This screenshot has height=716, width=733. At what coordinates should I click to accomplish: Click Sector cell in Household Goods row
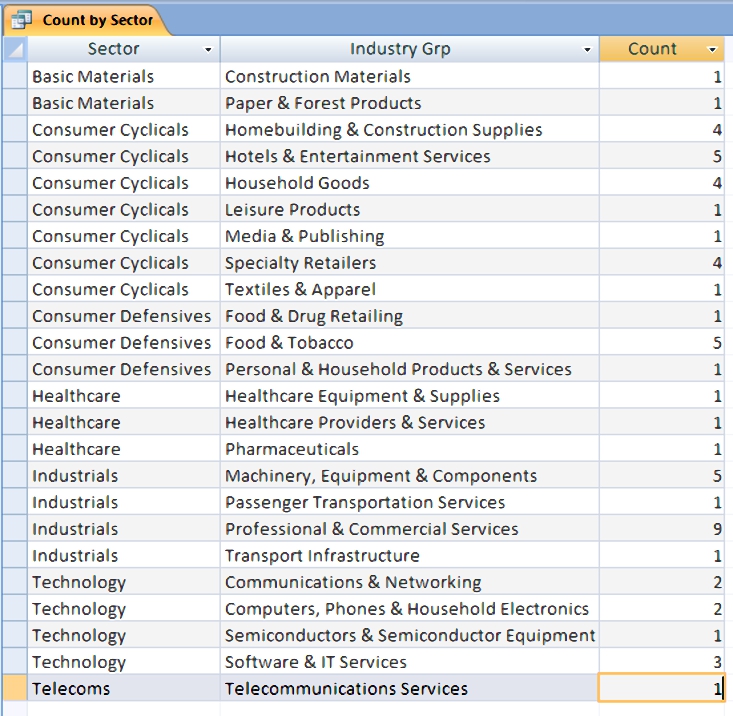[x=123, y=183]
